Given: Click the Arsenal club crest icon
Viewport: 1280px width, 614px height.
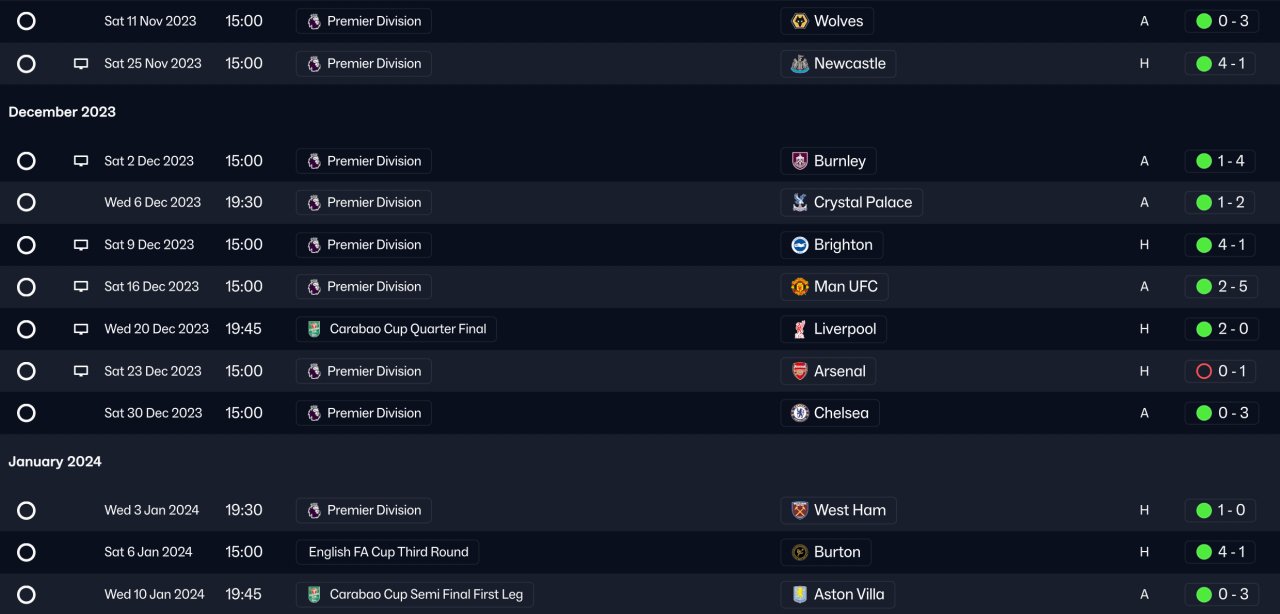Looking at the screenshot, I should tap(800, 371).
